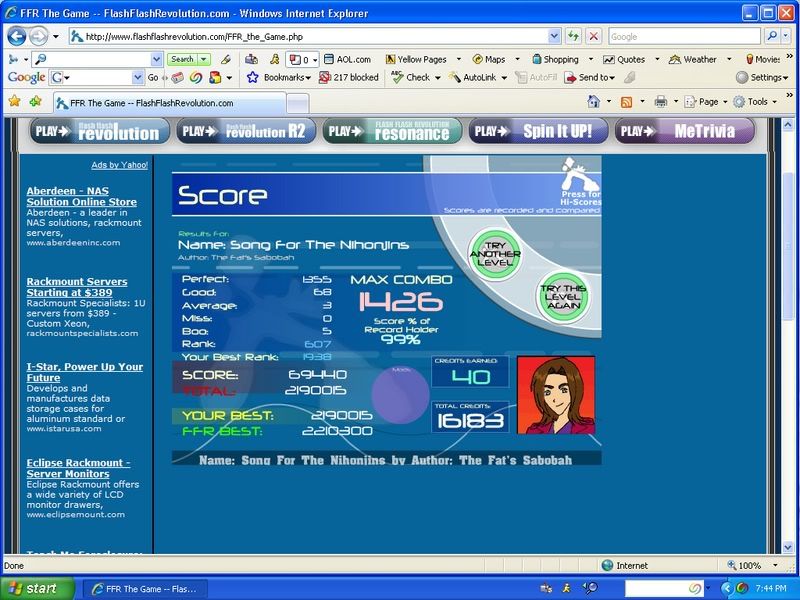The height and width of the screenshot is (600, 800).
Task: Stop loading with the red X icon
Action: click(594, 36)
